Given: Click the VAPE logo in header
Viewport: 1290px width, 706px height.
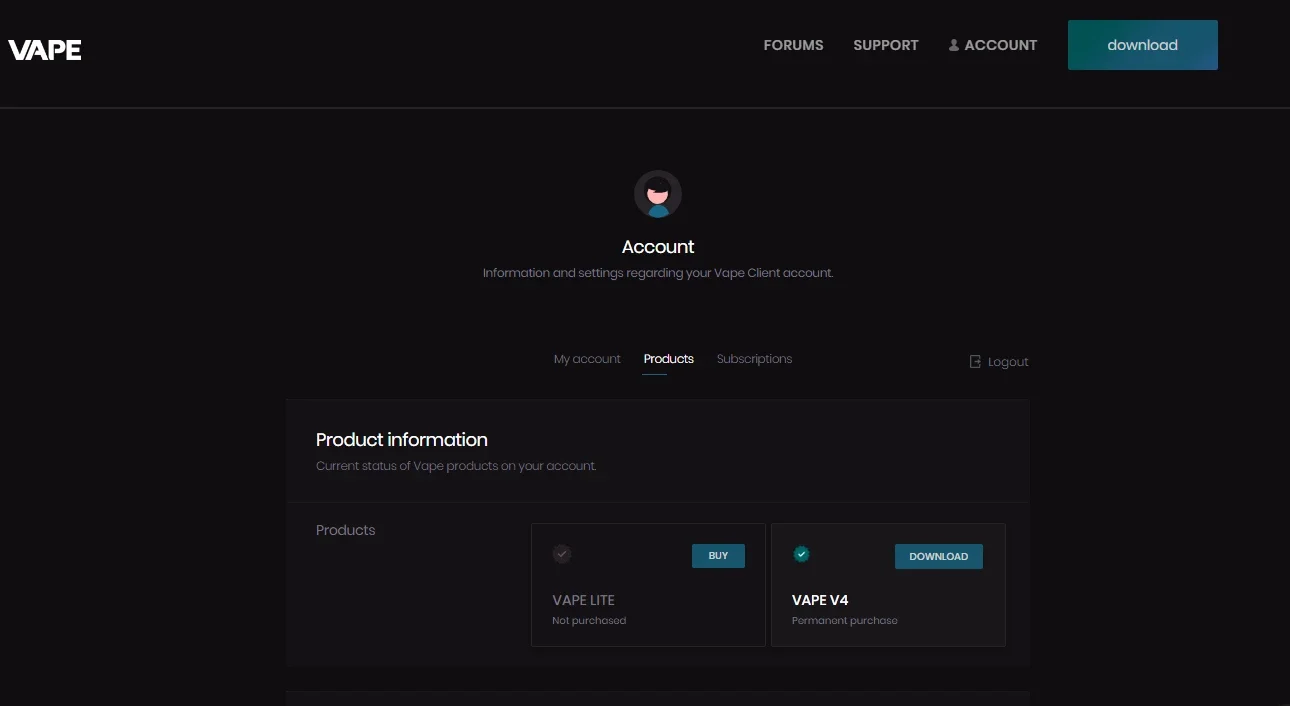Looking at the screenshot, I should point(45,50).
